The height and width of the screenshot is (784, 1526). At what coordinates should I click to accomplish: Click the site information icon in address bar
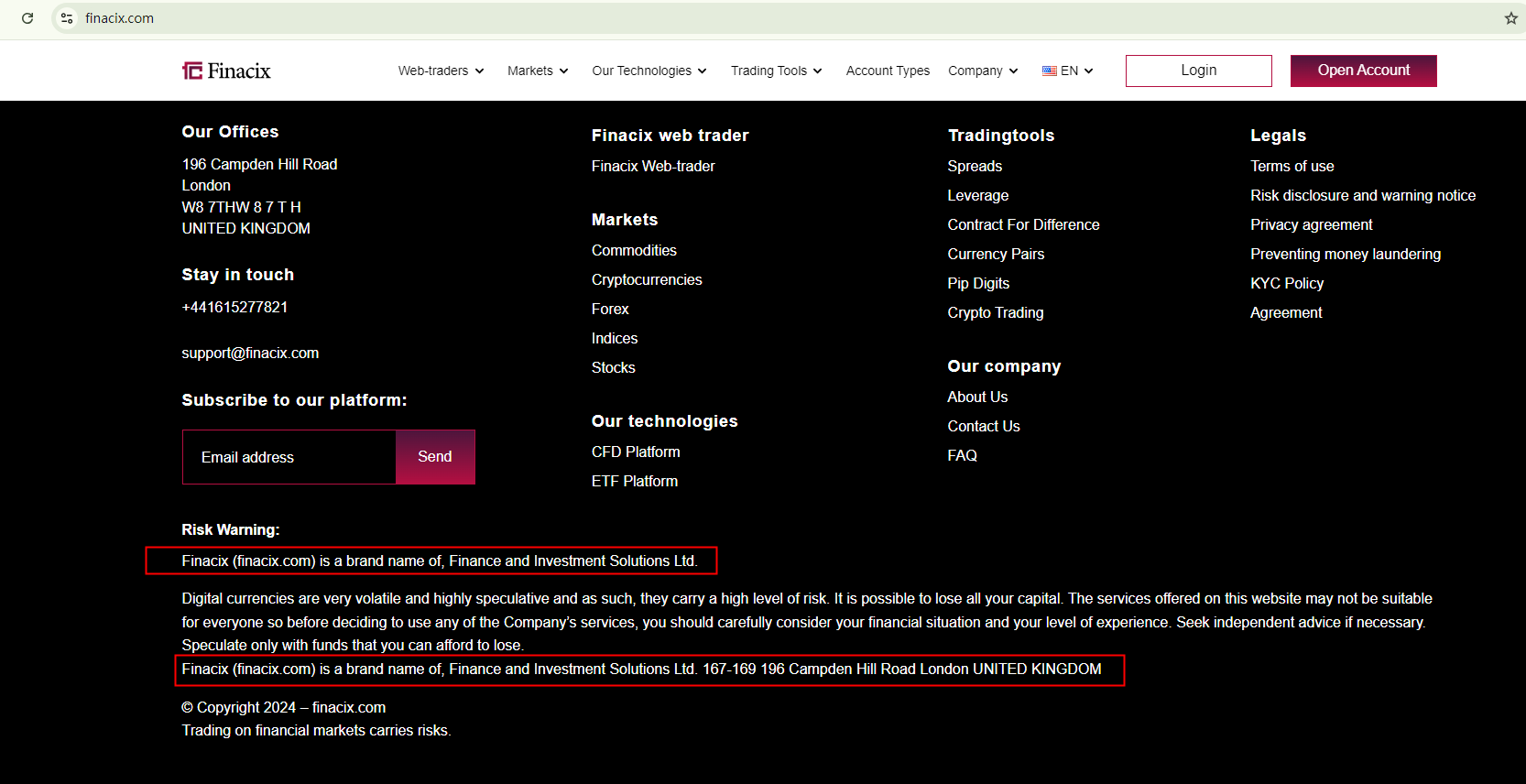tap(67, 18)
